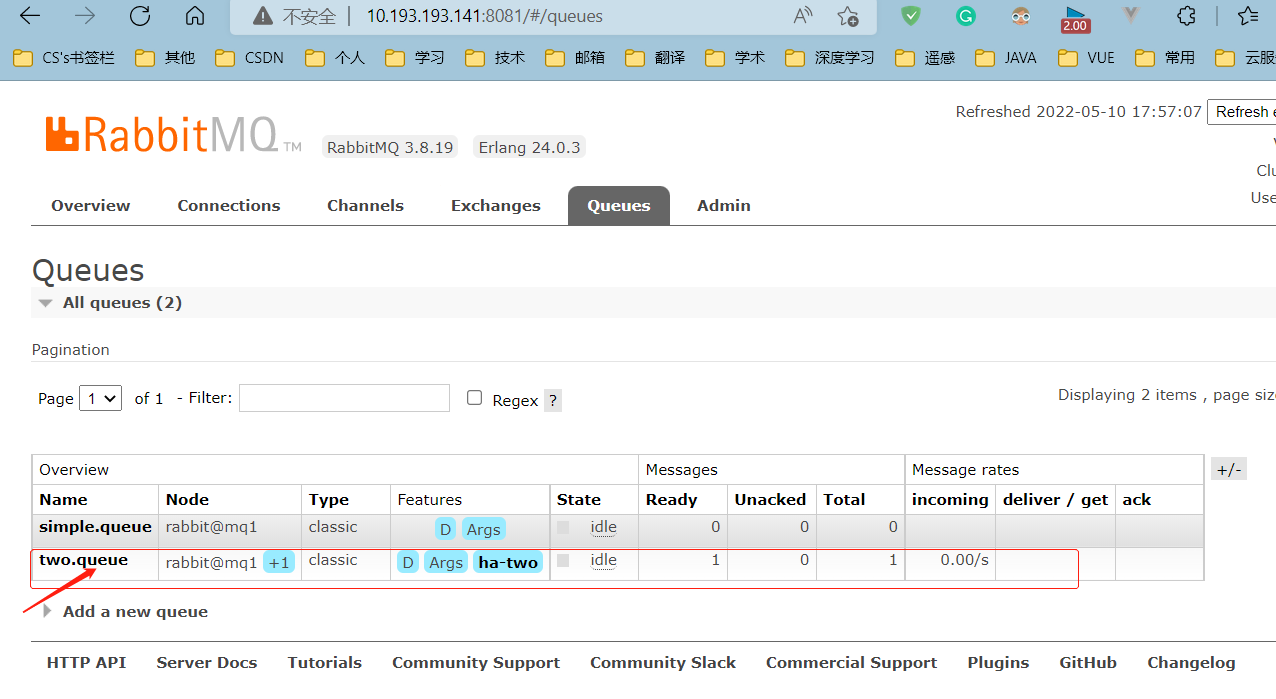
Task: Open the browser extensions puzzle icon
Action: [1186, 16]
